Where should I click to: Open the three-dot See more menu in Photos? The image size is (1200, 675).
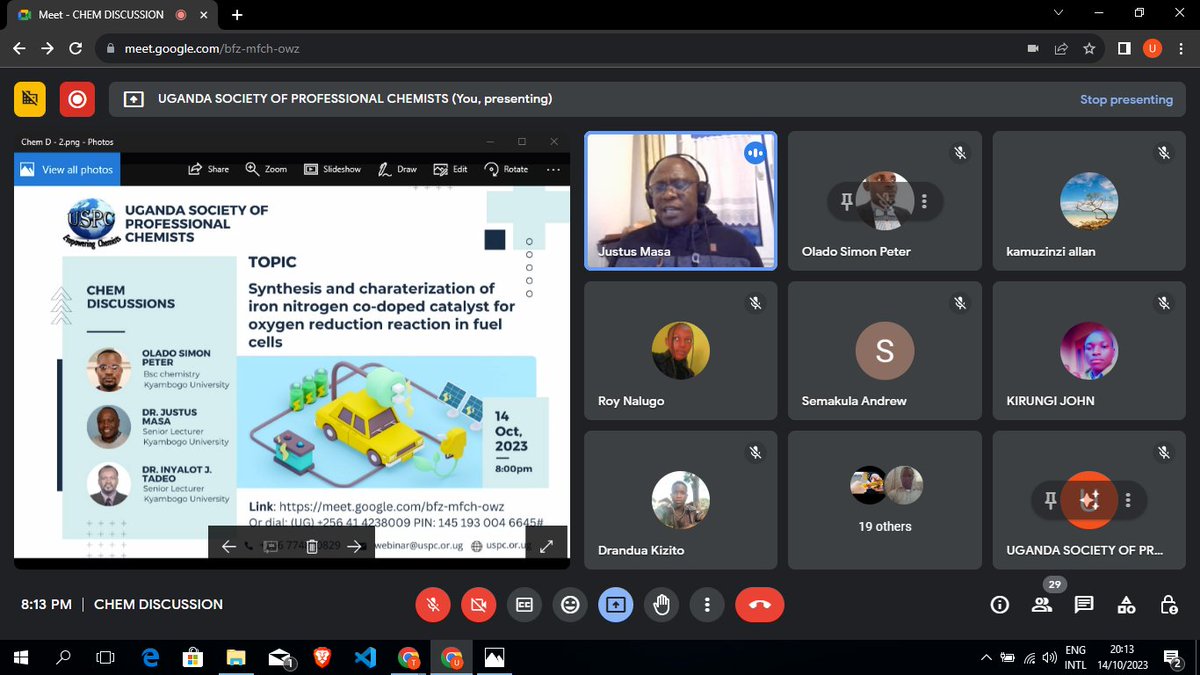(553, 169)
